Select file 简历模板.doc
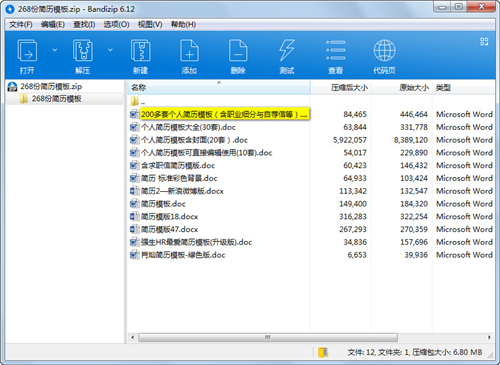Image resolution: width=500 pixels, height=365 pixels. (163, 204)
